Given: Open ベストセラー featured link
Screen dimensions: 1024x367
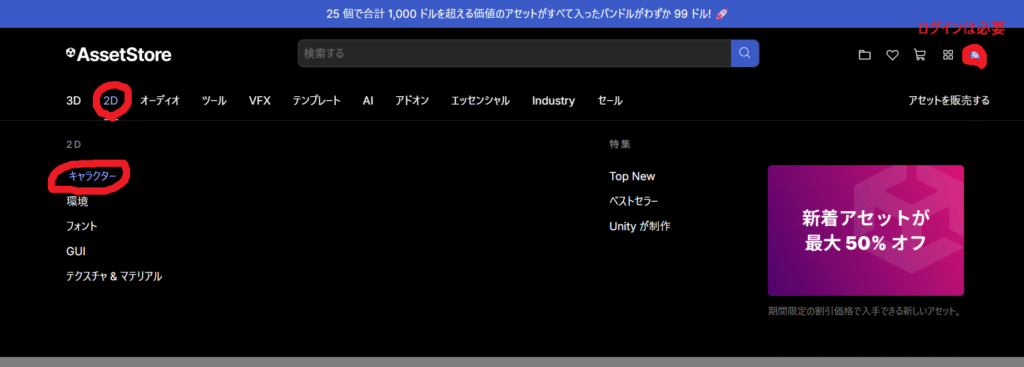Looking at the screenshot, I should pos(633,201).
